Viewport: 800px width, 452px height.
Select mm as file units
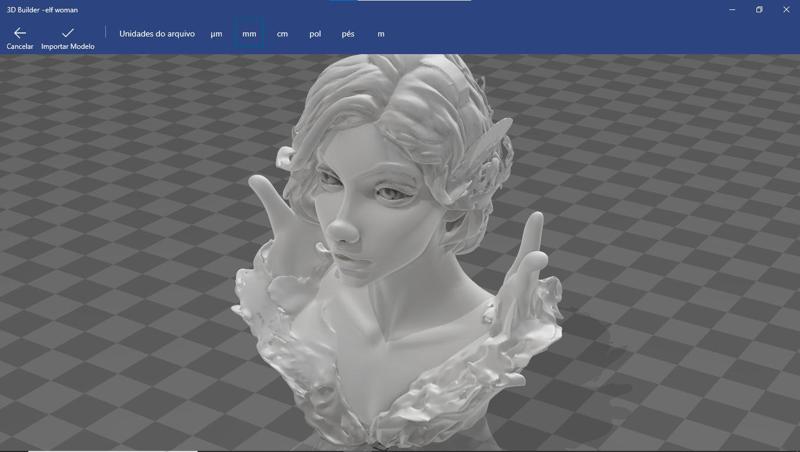coord(249,34)
